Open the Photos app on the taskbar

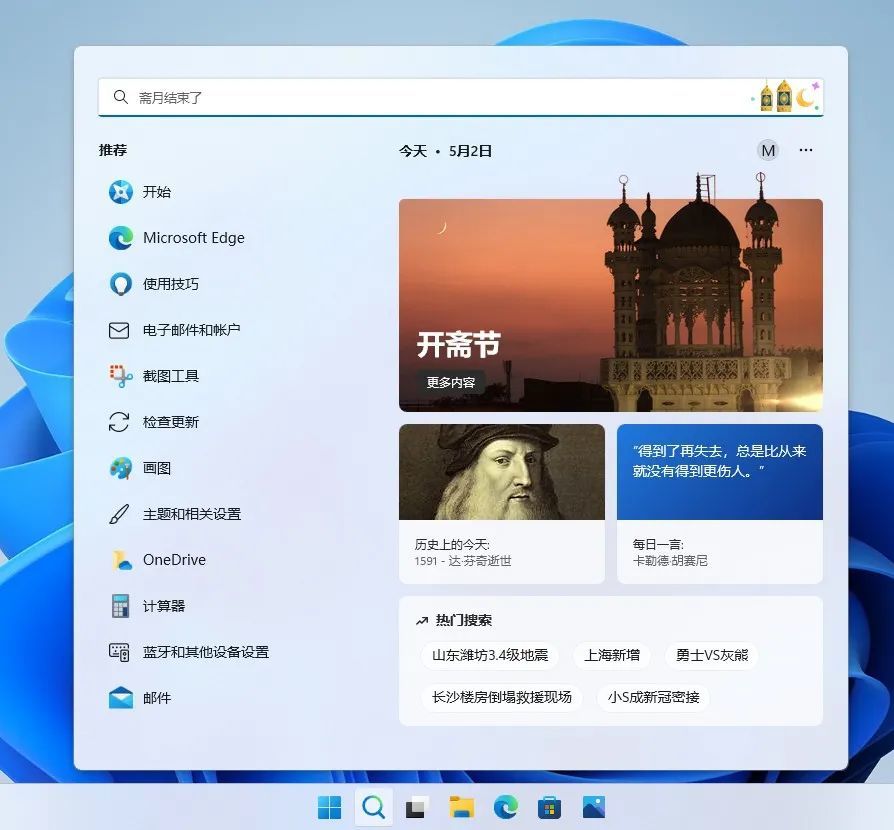click(594, 807)
